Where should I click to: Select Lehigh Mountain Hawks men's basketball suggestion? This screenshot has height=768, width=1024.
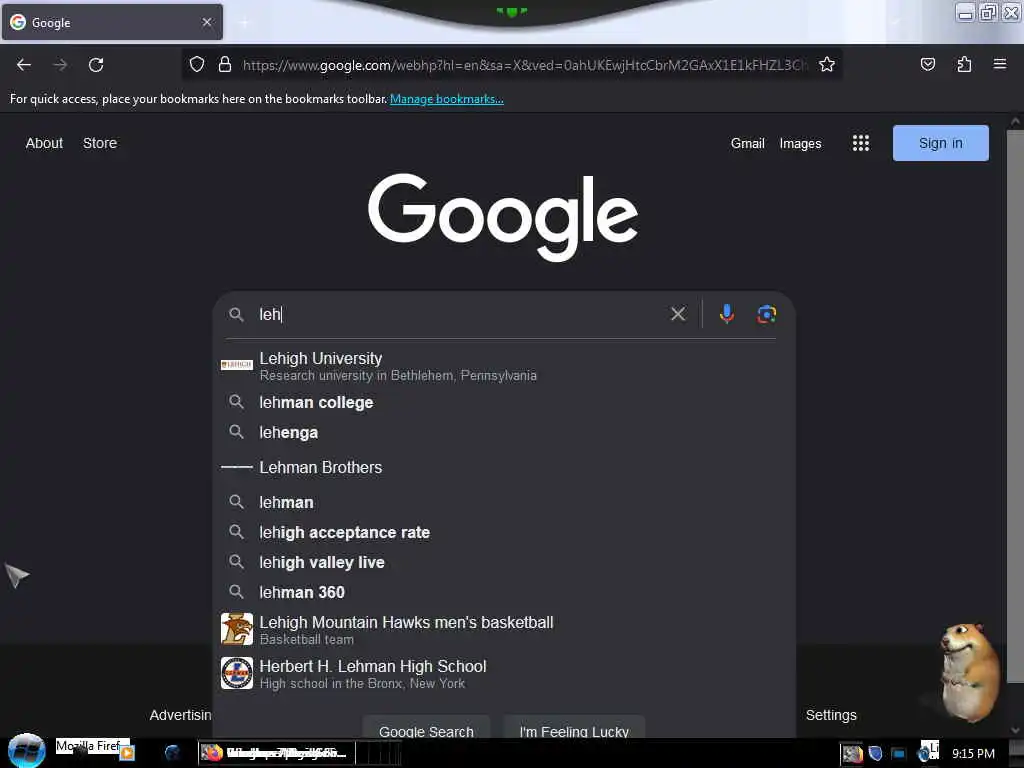[504, 630]
